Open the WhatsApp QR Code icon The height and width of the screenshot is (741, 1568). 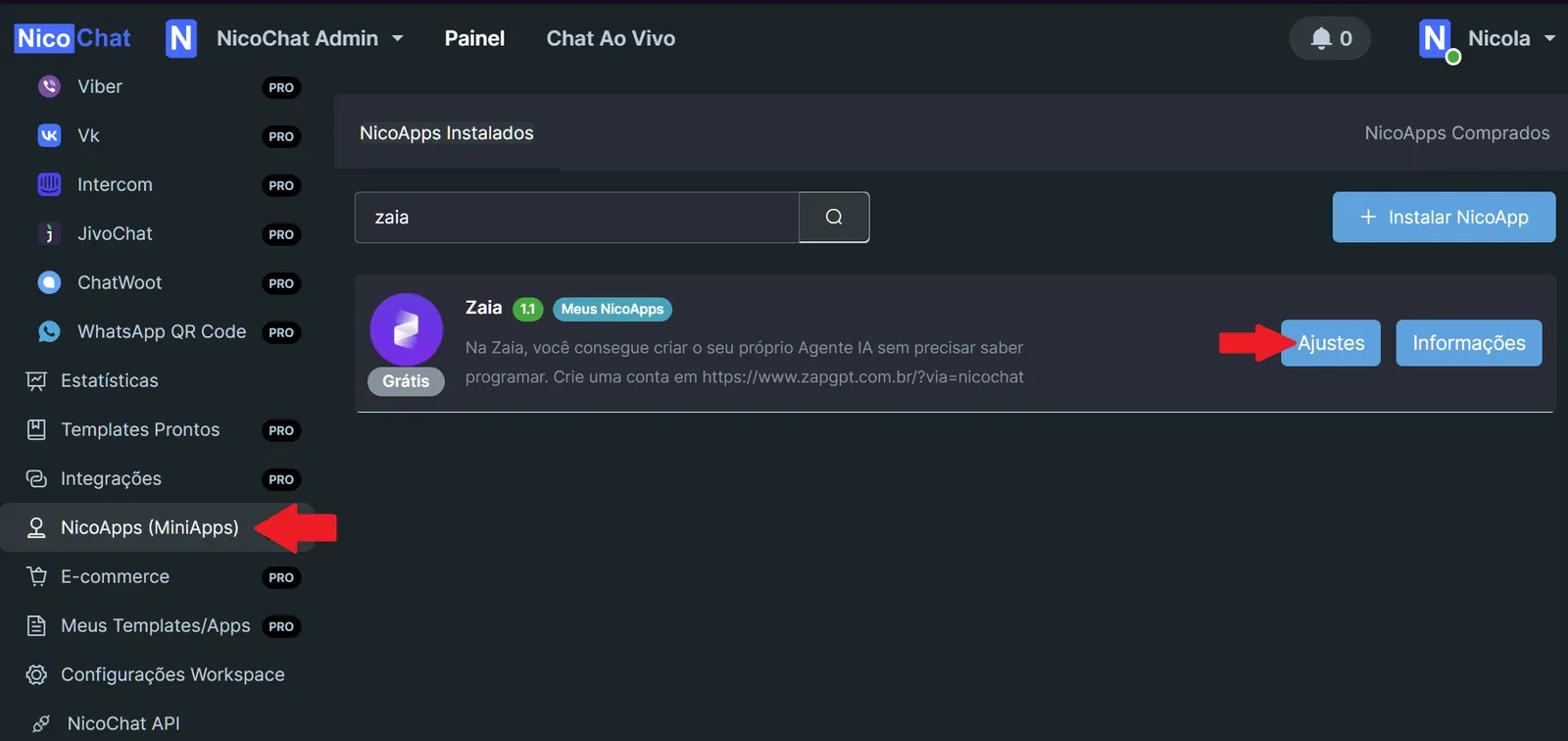click(49, 331)
